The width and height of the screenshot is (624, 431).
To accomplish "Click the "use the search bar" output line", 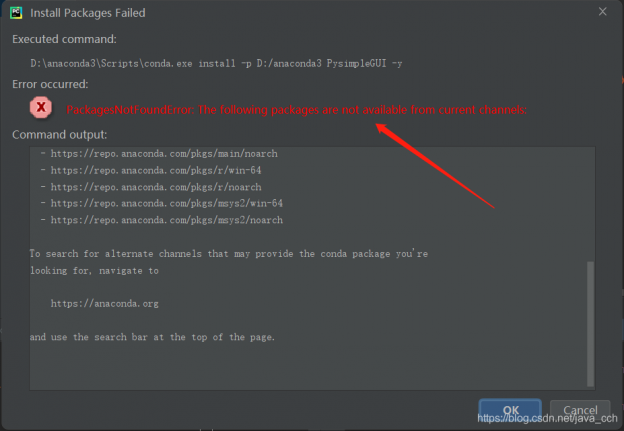I will click(x=152, y=337).
